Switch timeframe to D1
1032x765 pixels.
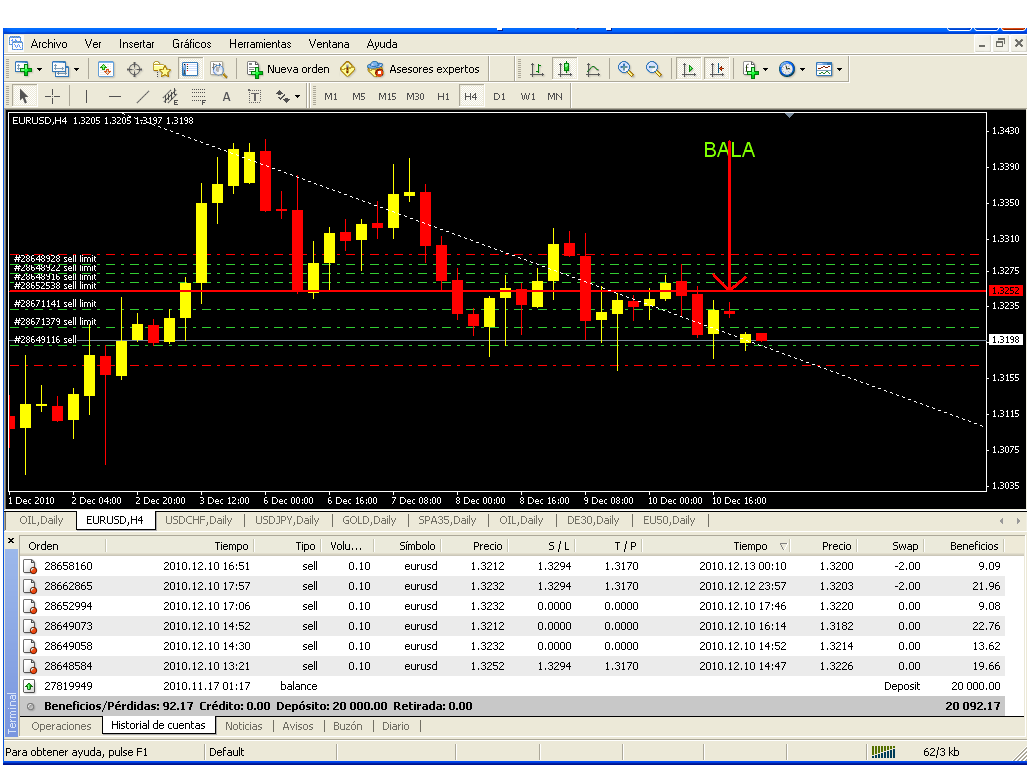500,97
